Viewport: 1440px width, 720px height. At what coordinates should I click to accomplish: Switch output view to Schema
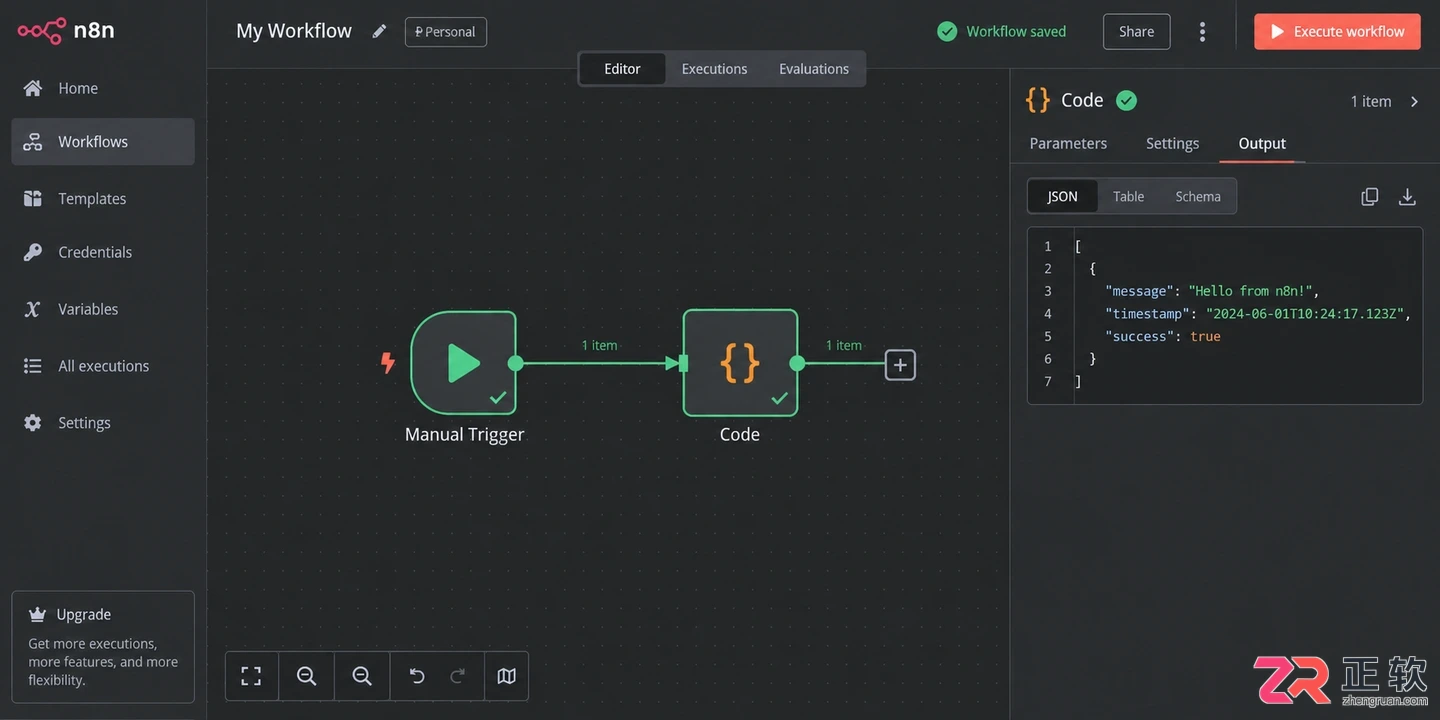[x=1198, y=196]
